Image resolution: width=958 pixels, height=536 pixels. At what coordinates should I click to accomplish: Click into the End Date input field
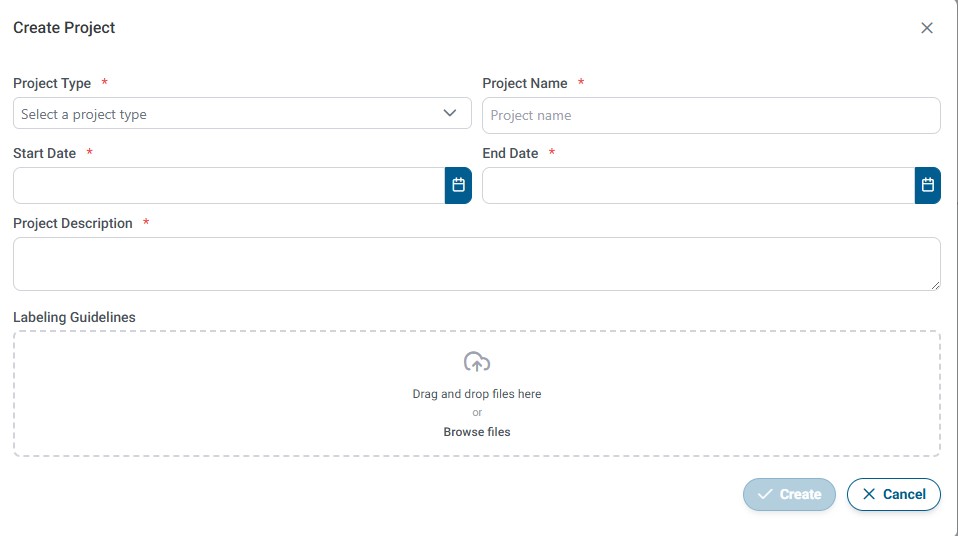pyautogui.click(x=697, y=185)
